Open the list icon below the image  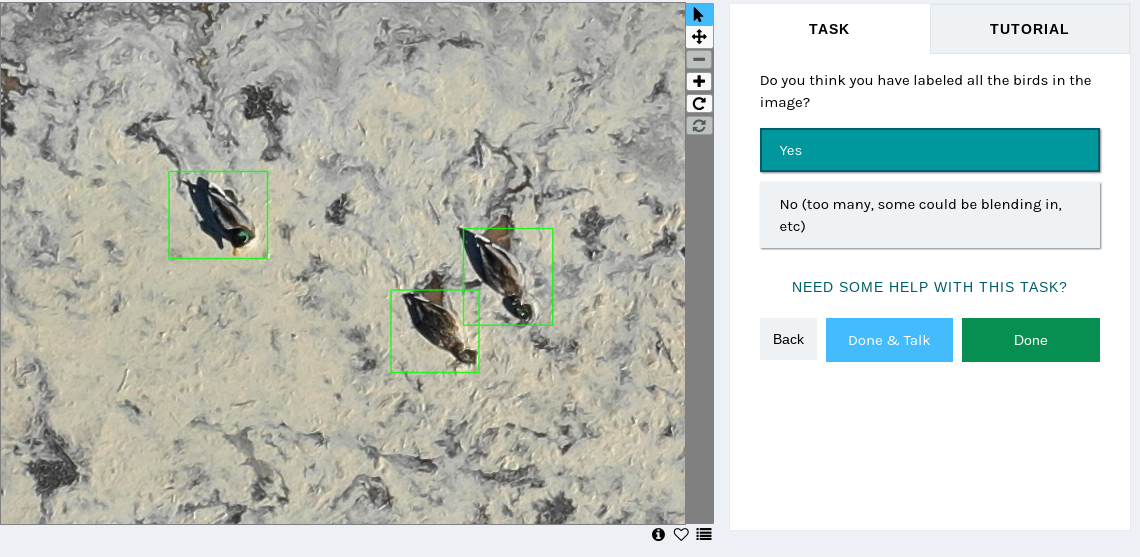tap(703, 534)
